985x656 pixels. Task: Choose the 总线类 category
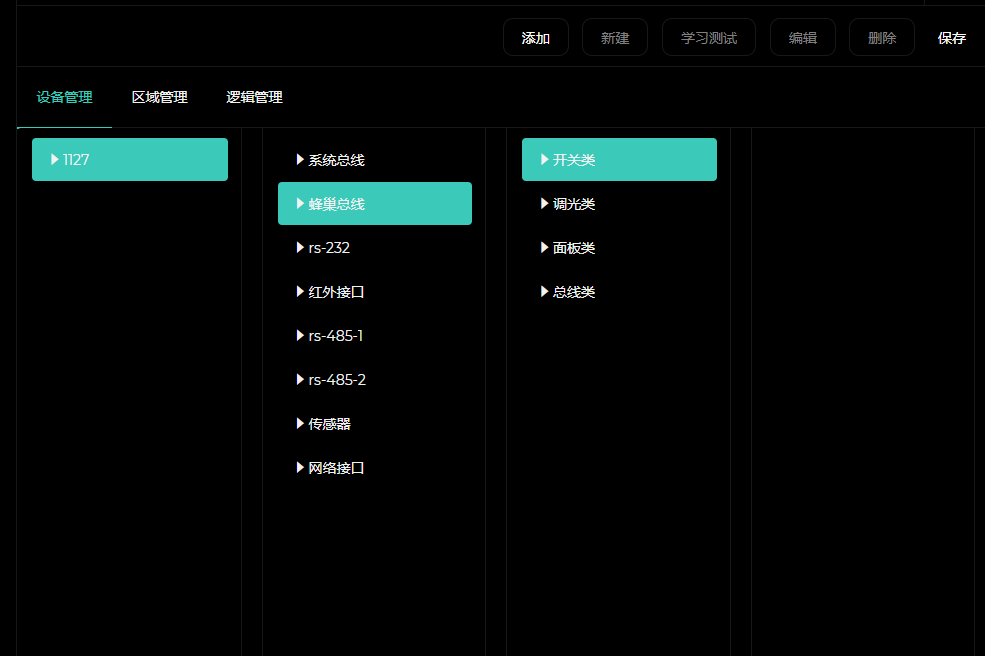[x=573, y=292]
